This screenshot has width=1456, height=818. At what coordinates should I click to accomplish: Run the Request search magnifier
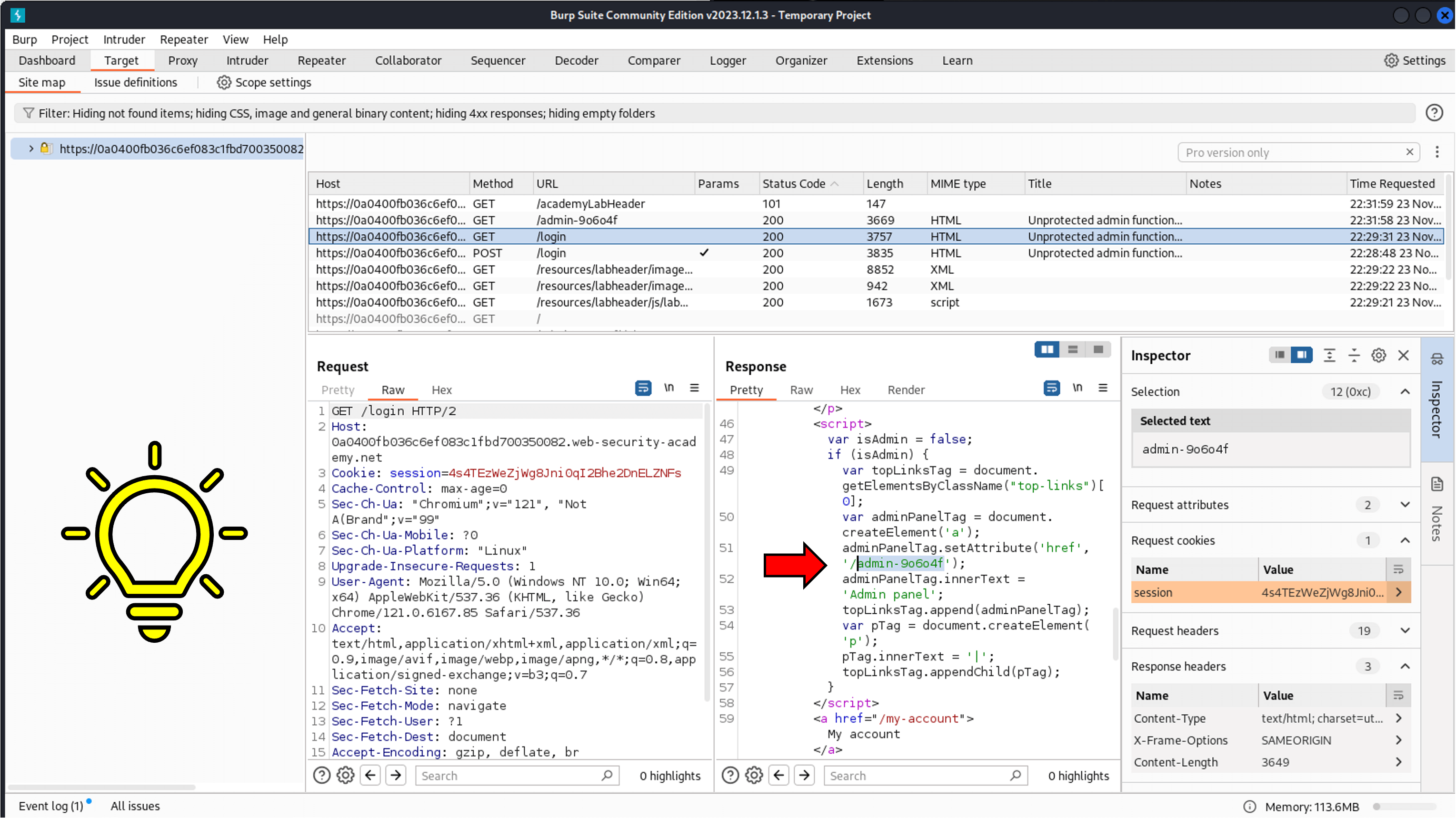[607, 775]
